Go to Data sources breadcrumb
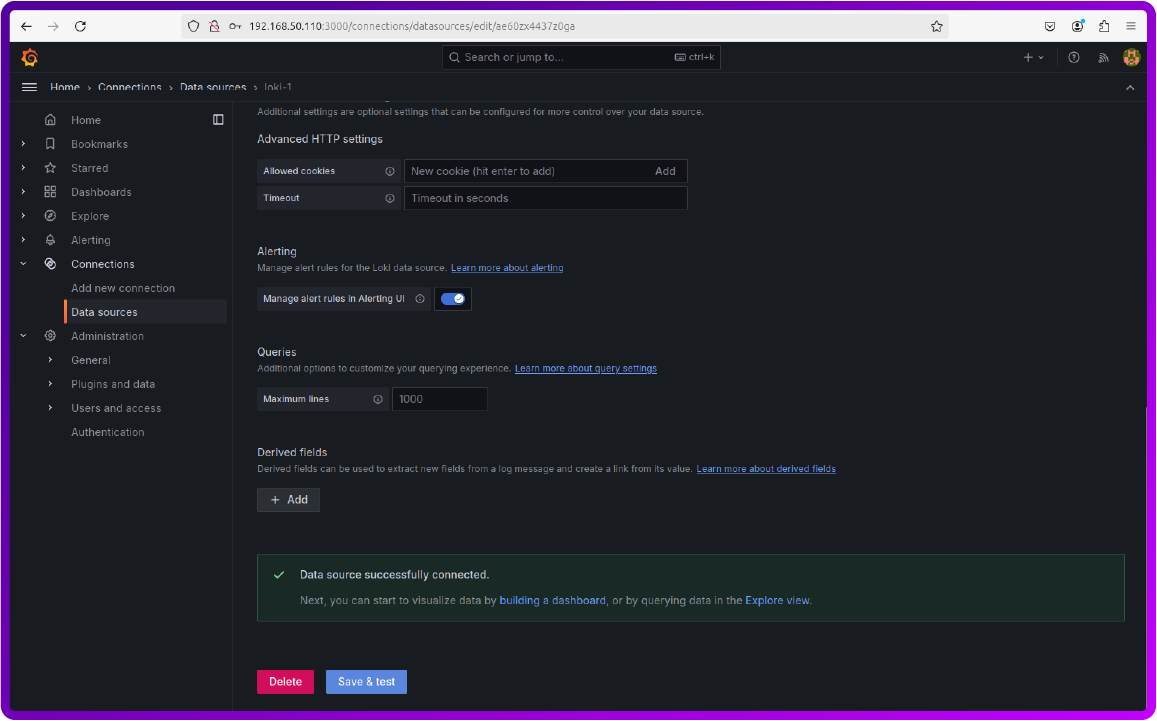Viewport: 1157px width, 721px height. click(213, 87)
